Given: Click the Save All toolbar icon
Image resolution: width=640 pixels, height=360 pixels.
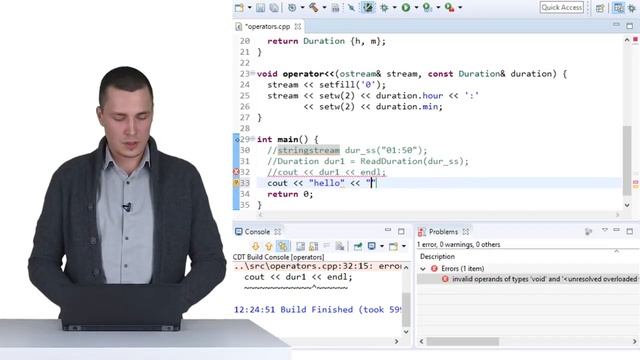Looking at the screenshot, I should [x=274, y=7].
